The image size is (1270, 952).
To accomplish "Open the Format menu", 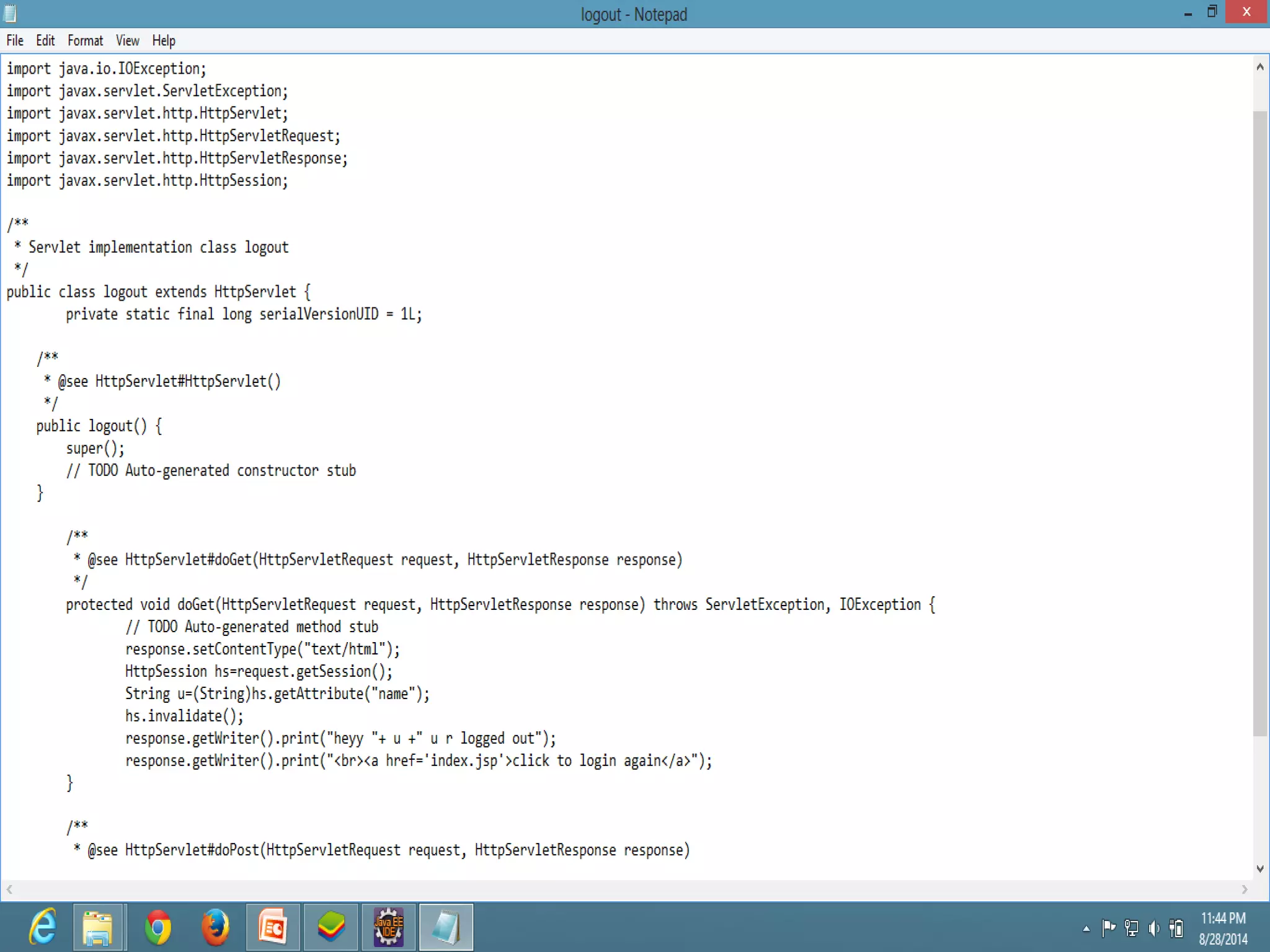I will pyautogui.click(x=85, y=41).
